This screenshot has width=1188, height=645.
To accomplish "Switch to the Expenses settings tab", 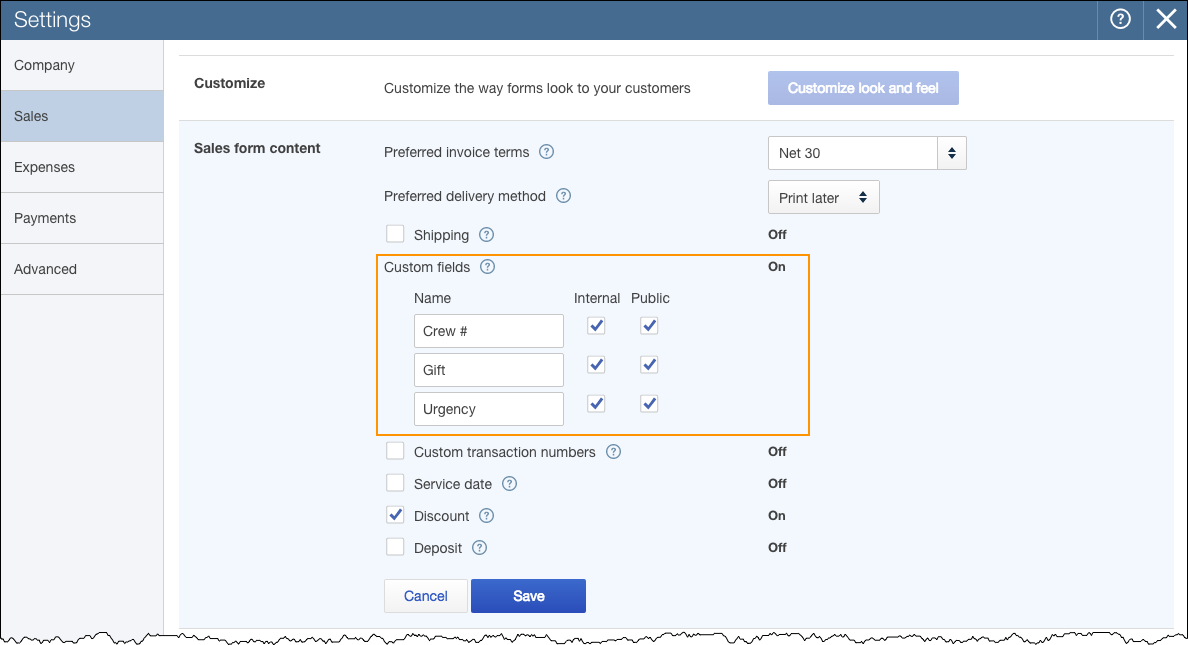I will pyautogui.click(x=44, y=167).
